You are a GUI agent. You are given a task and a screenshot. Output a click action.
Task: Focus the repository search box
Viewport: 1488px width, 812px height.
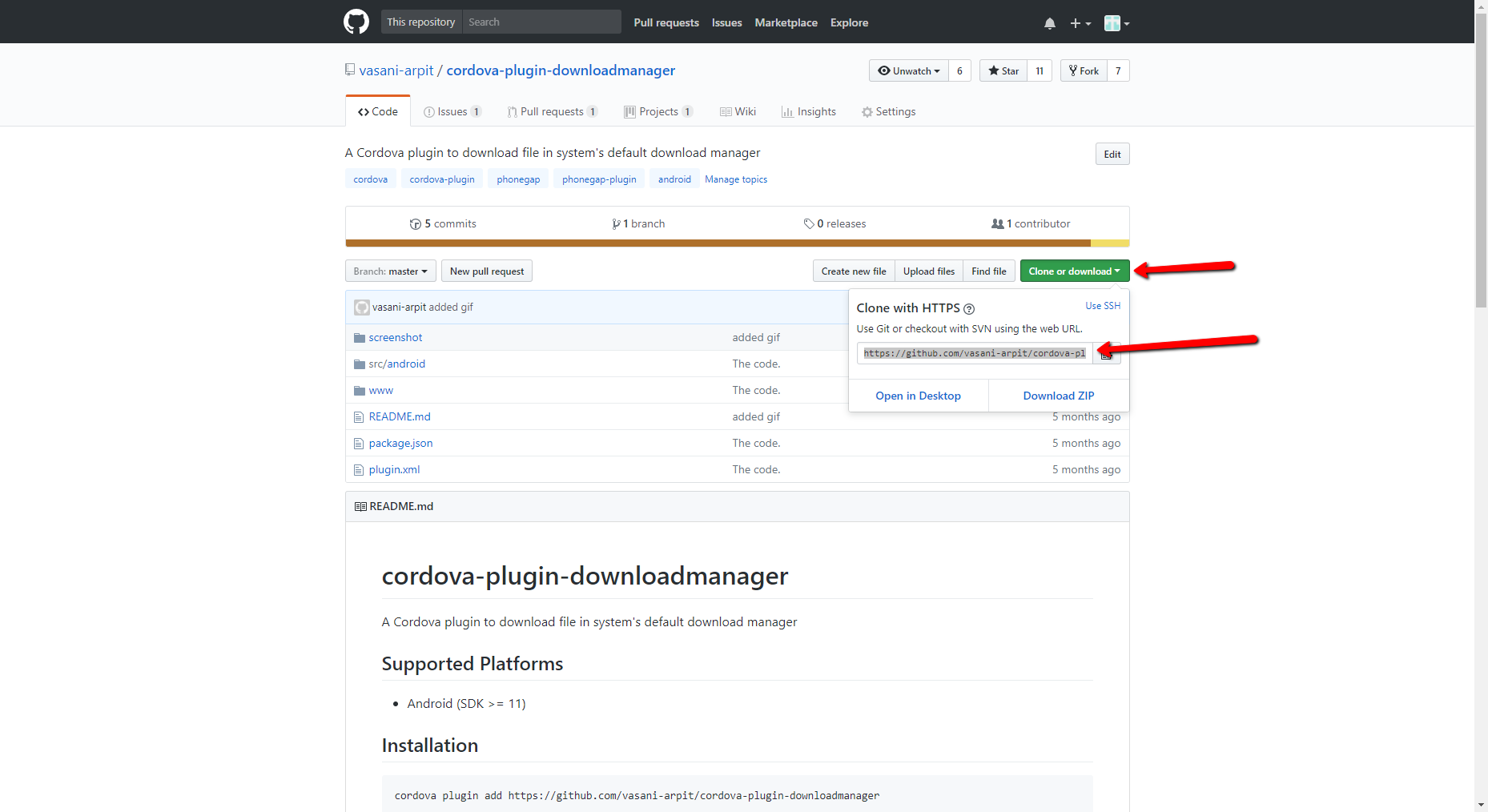[x=541, y=22]
